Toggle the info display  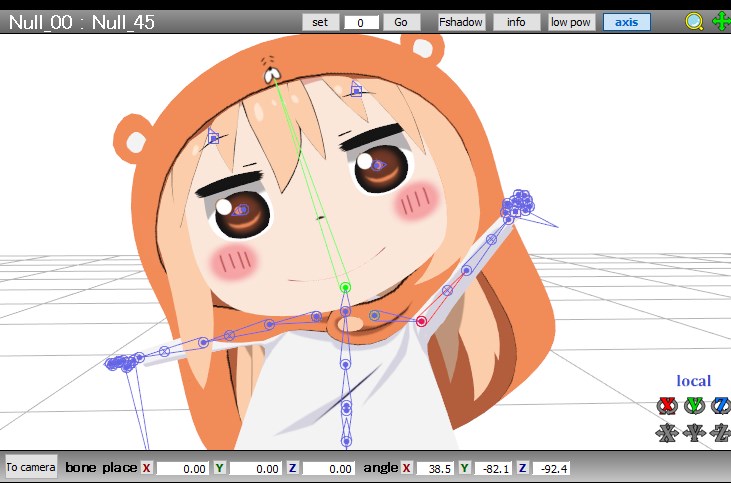pyautogui.click(x=516, y=22)
